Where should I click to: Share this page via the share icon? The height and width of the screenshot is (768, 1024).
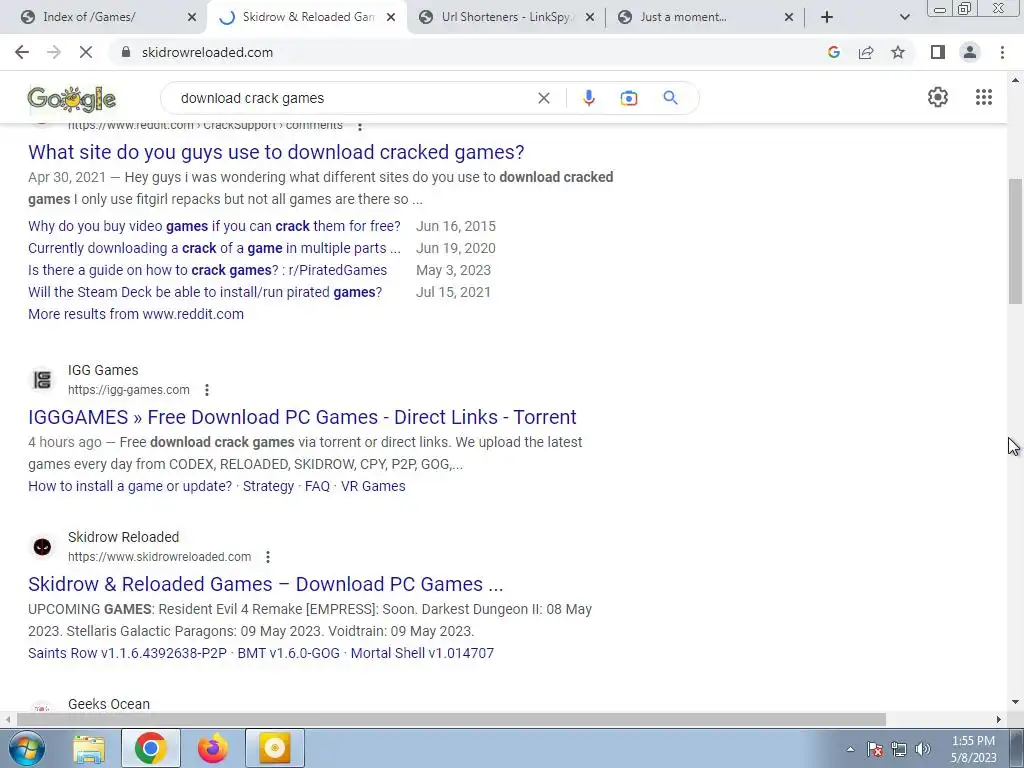pyautogui.click(x=866, y=52)
